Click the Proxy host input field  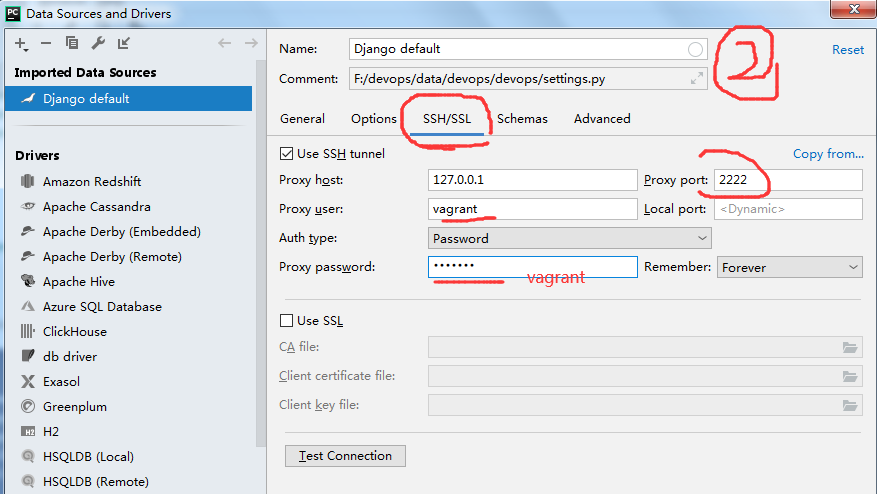pyautogui.click(x=531, y=180)
